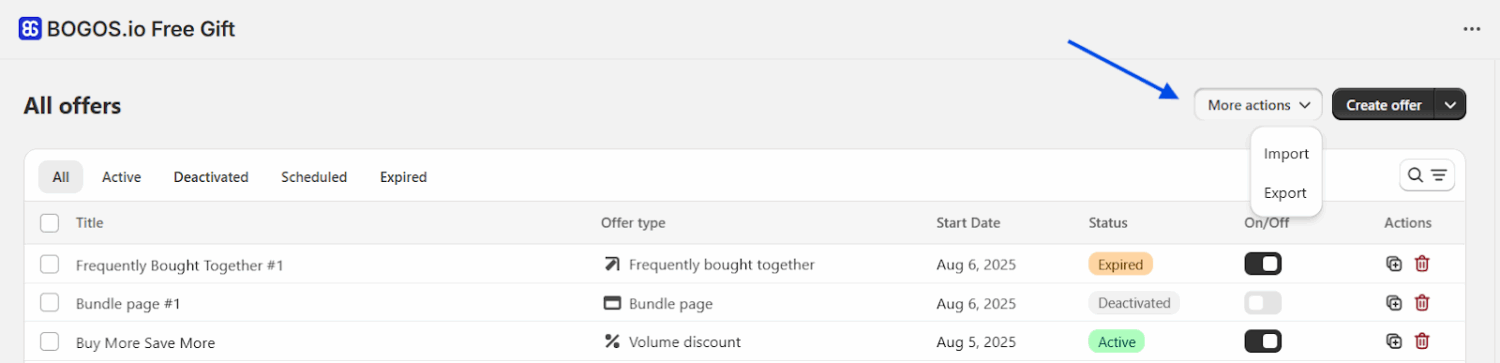Delete the Buy More Save More offer
Screen dimensions: 1500x363
click(1422, 342)
